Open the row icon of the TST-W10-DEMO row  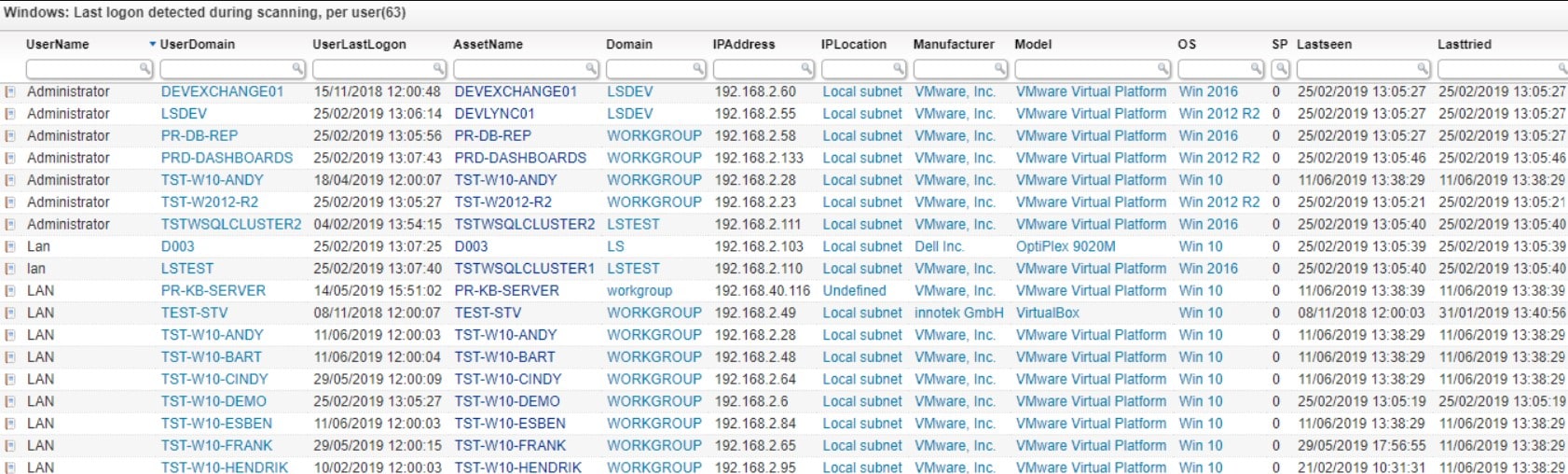point(9,402)
